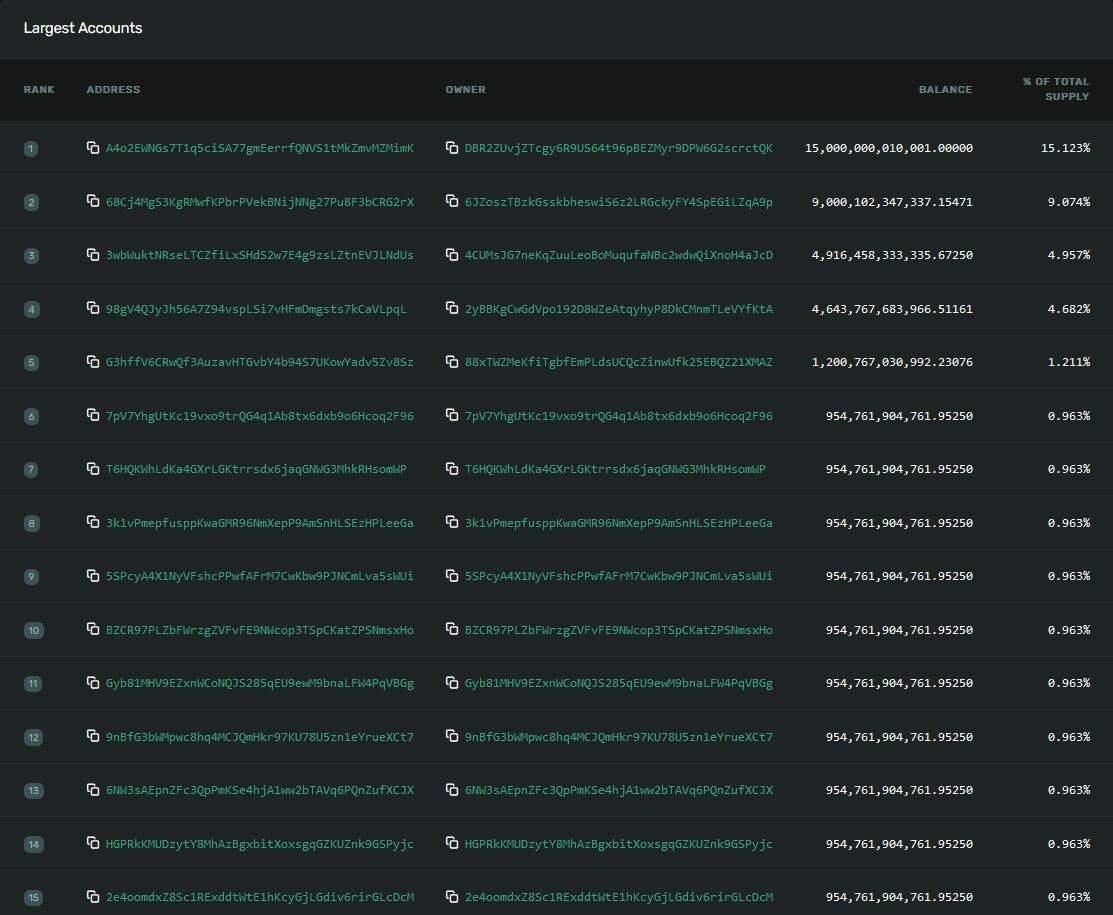
Task: Copy rank 14 address HGPRkKMUDzytY8
Action: [x=93, y=843]
